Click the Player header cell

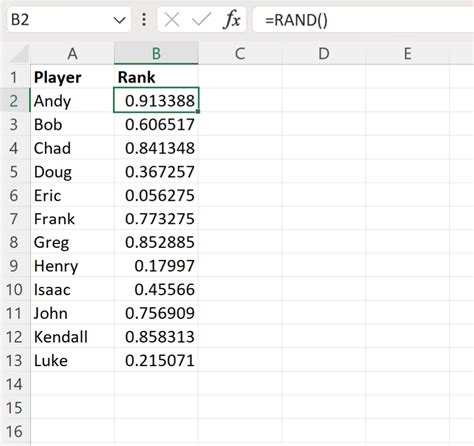[x=72, y=77]
